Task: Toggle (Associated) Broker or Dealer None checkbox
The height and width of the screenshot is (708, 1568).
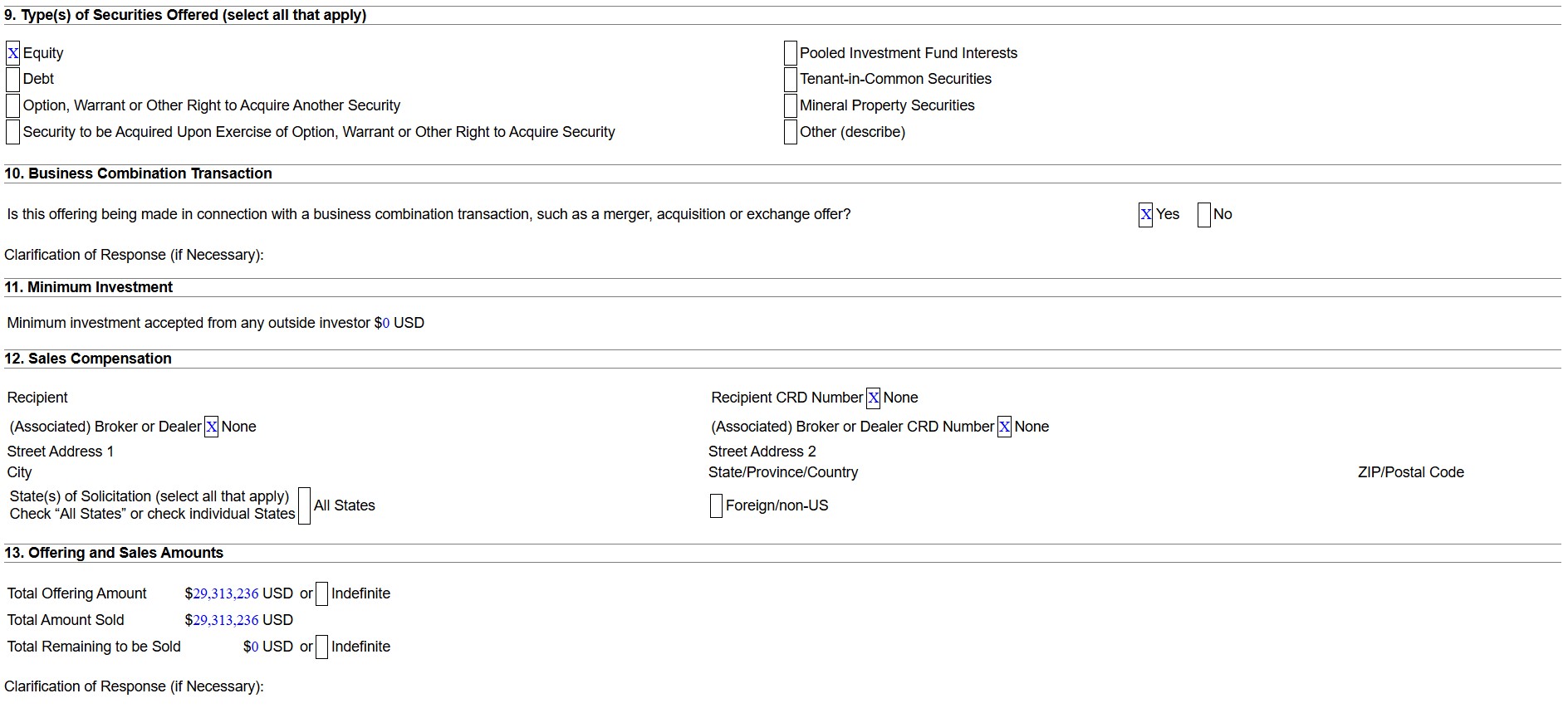Action: point(212,427)
